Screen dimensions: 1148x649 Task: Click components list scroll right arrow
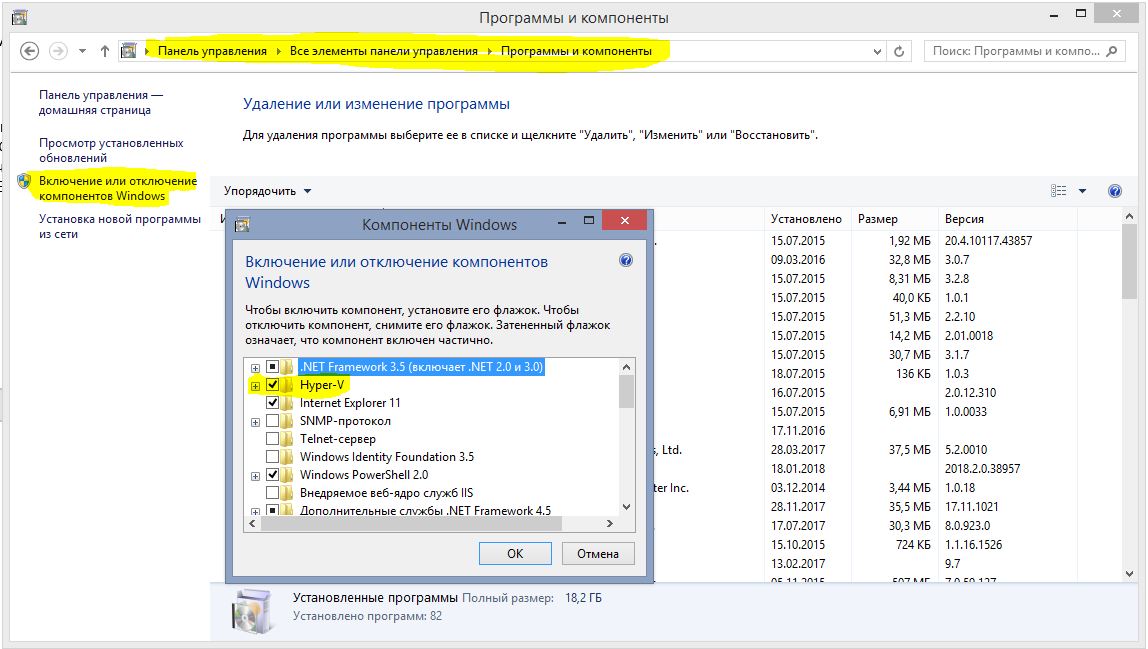(x=609, y=524)
